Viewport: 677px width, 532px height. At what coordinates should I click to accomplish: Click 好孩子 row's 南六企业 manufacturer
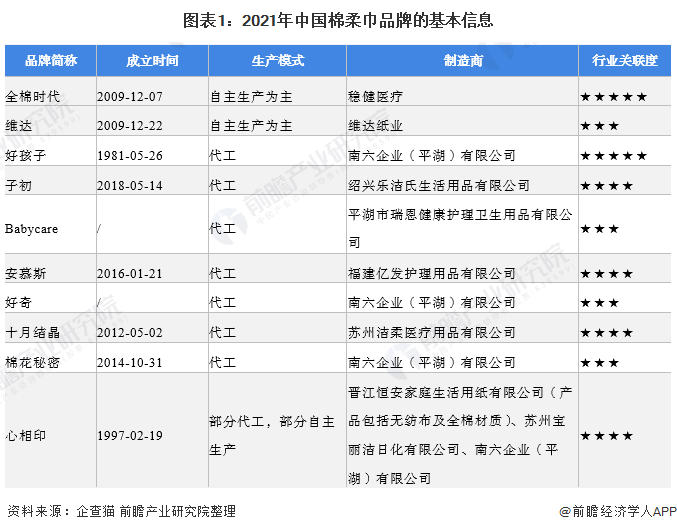coord(432,155)
